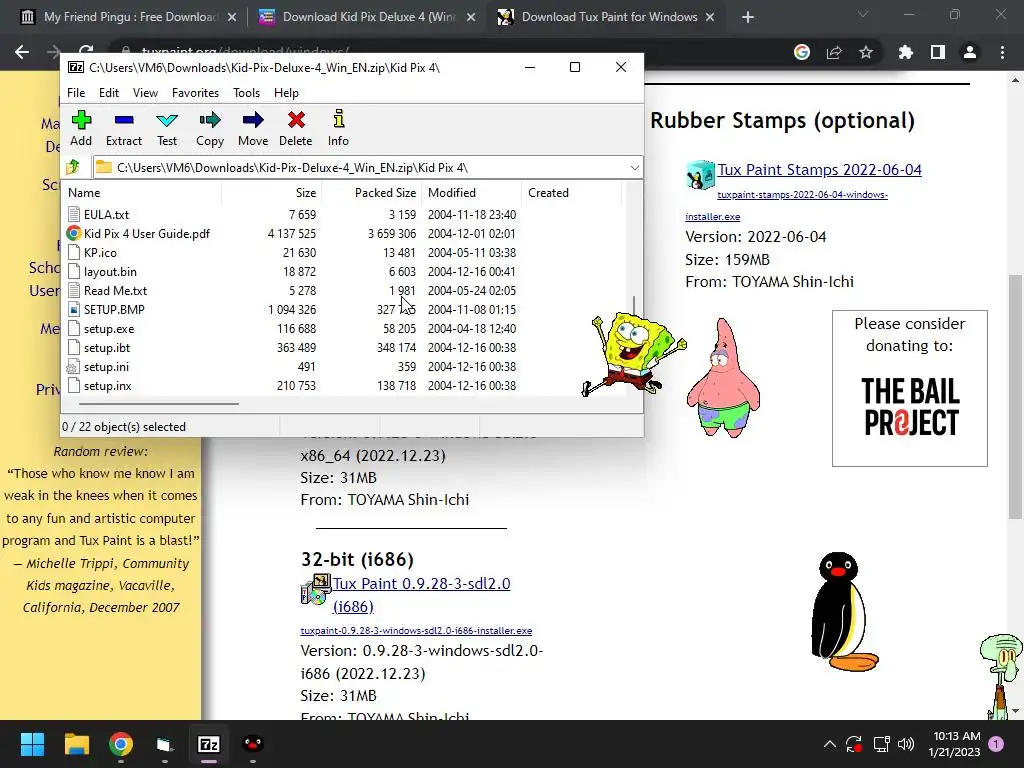The image size is (1024, 768).
Task: Click the 7-Zip horizontal scrollbar
Action: tap(159, 404)
